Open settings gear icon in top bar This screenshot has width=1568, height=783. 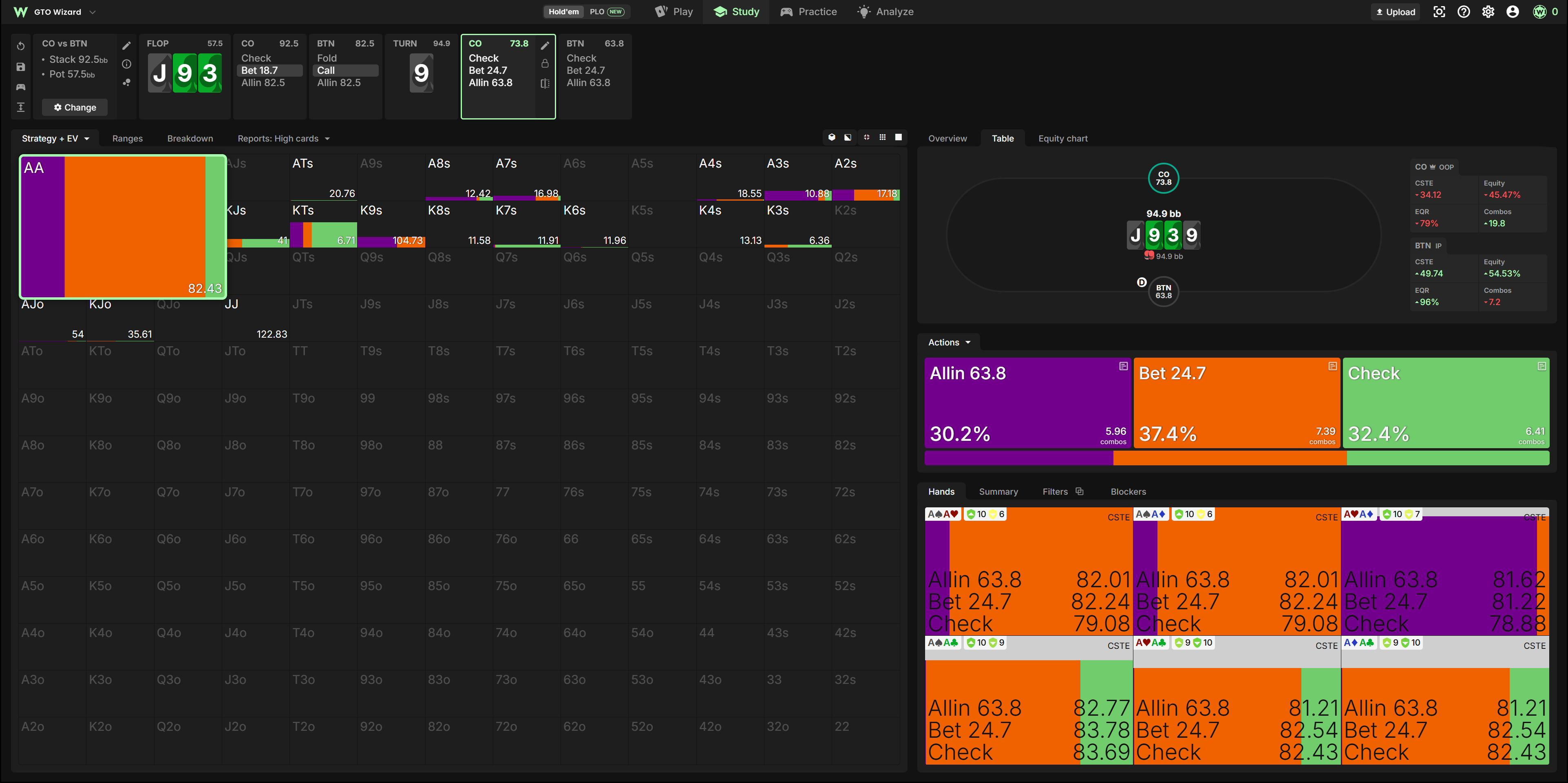click(x=1488, y=11)
